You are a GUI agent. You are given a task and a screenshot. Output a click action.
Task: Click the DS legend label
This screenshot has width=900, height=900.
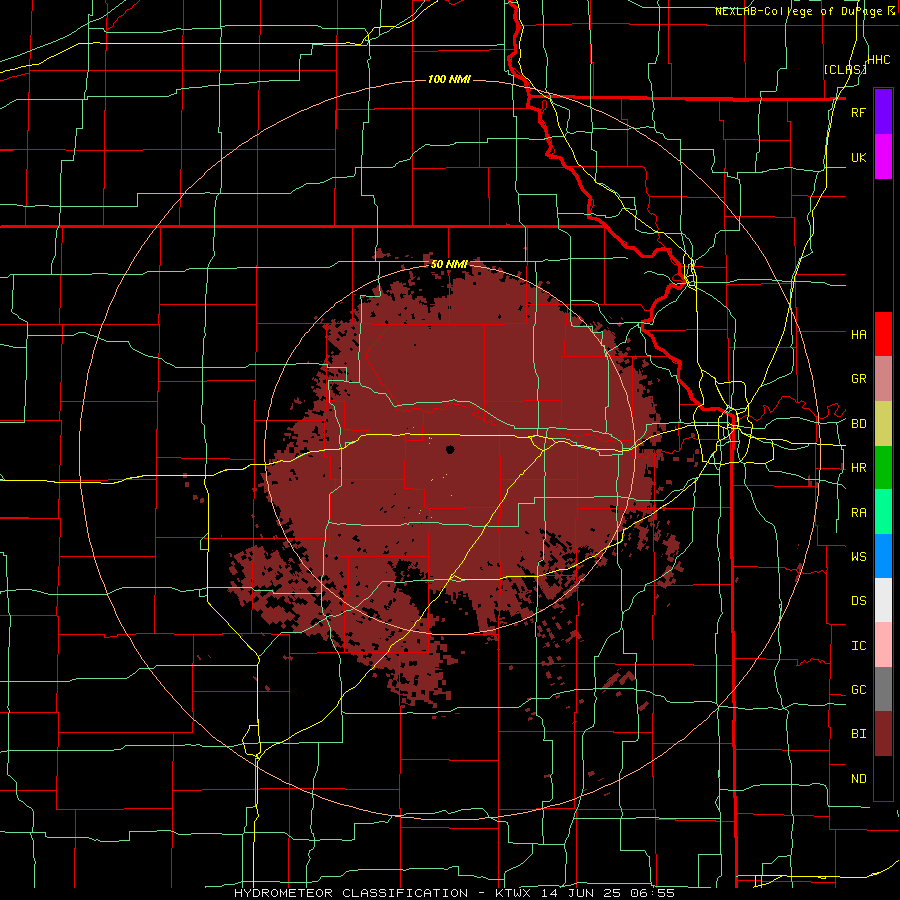click(858, 601)
